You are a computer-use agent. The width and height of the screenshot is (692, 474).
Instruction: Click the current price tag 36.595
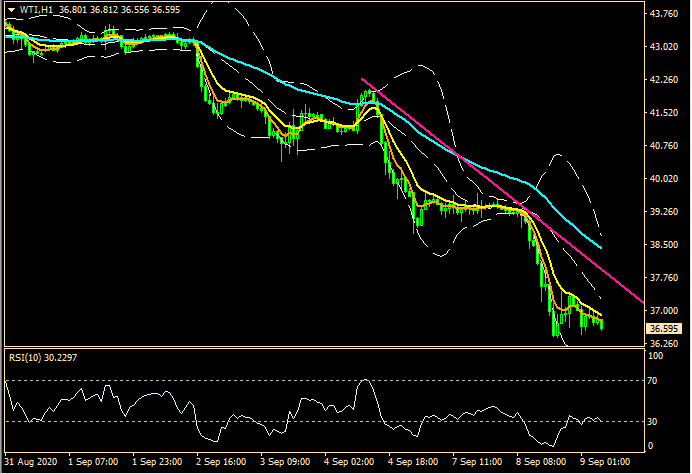(665, 328)
